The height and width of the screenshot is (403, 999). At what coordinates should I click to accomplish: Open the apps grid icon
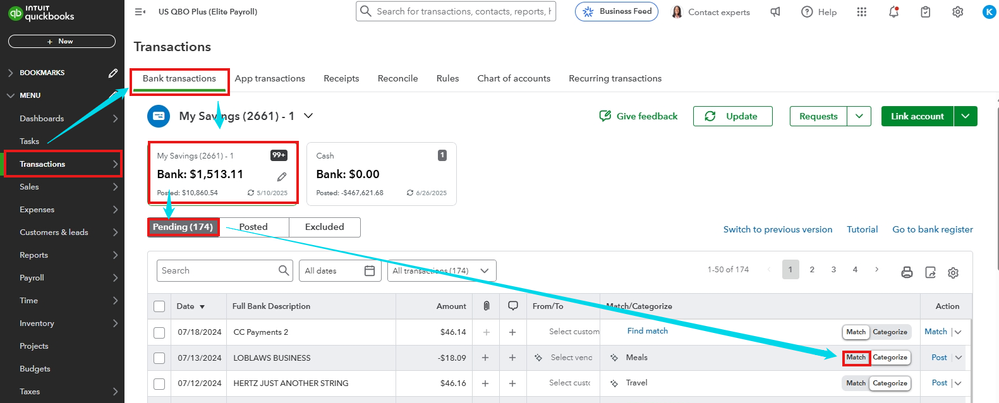coord(861,11)
